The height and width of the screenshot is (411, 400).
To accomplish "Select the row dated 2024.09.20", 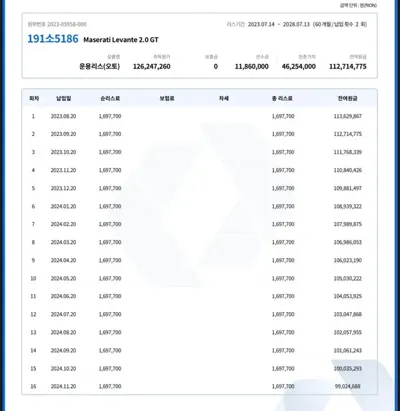I will (200, 350).
